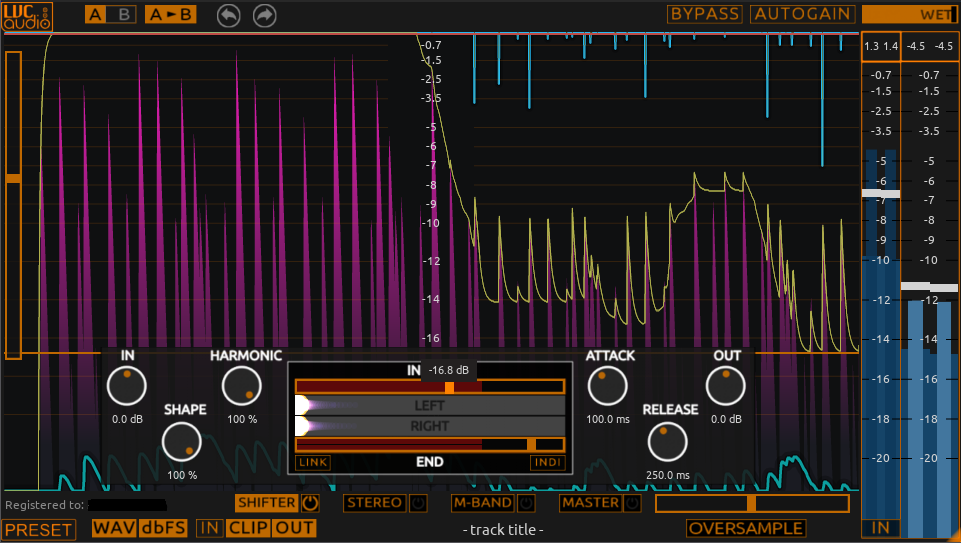Click the 0.0 dB value under OUT knob
Image resolution: width=961 pixels, height=543 pixels.
(x=726, y=420)
